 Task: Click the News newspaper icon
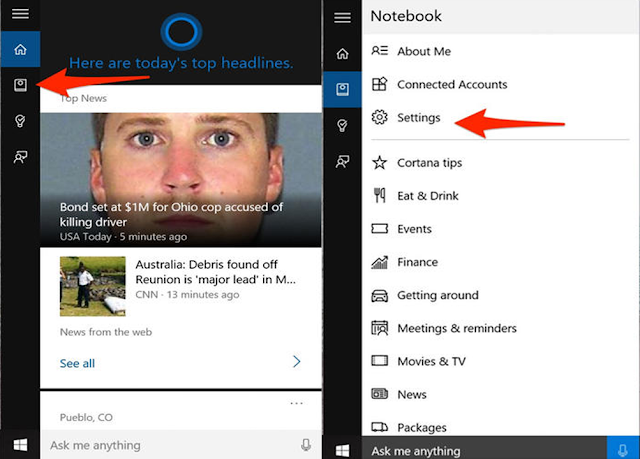[x=379, y=394]
